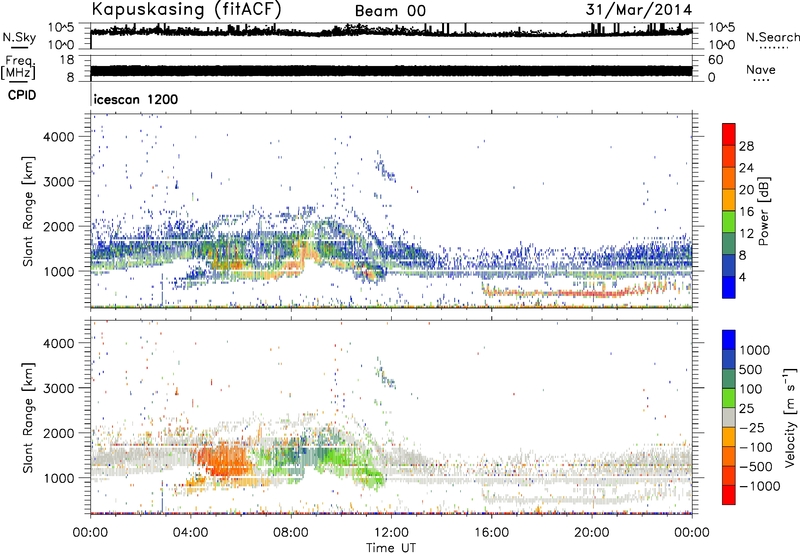Select the Time UT axis title

point(391,548)
